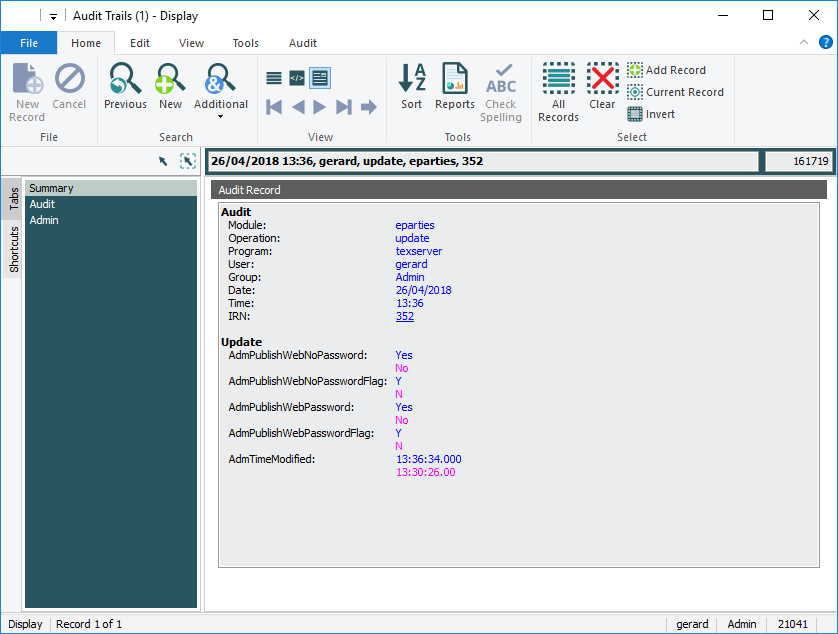
Task: Select the Details view icon
Action: click(x=320, y=79)
